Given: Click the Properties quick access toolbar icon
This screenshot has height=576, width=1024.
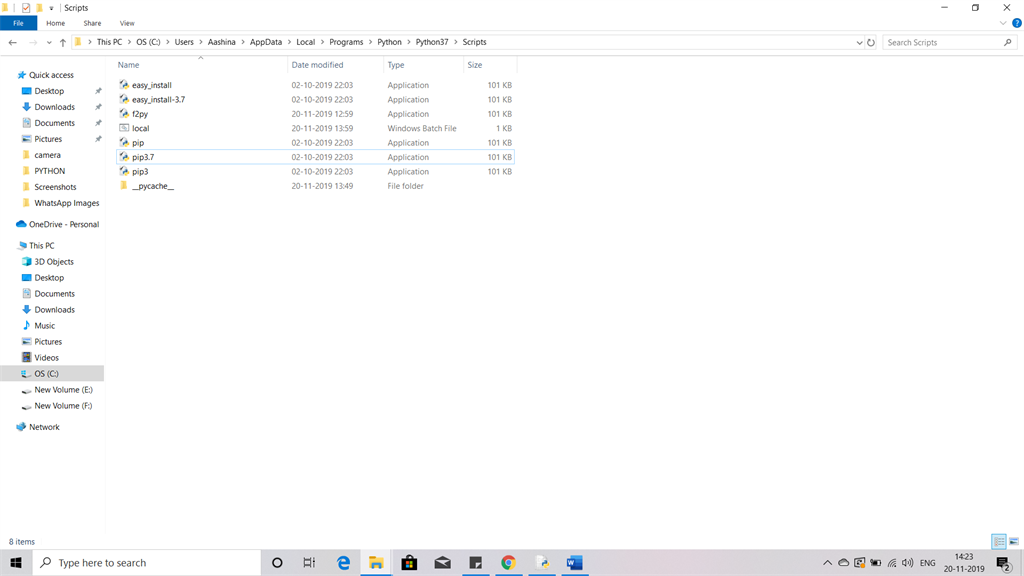Looking at the screenshot, I should 25,8.
